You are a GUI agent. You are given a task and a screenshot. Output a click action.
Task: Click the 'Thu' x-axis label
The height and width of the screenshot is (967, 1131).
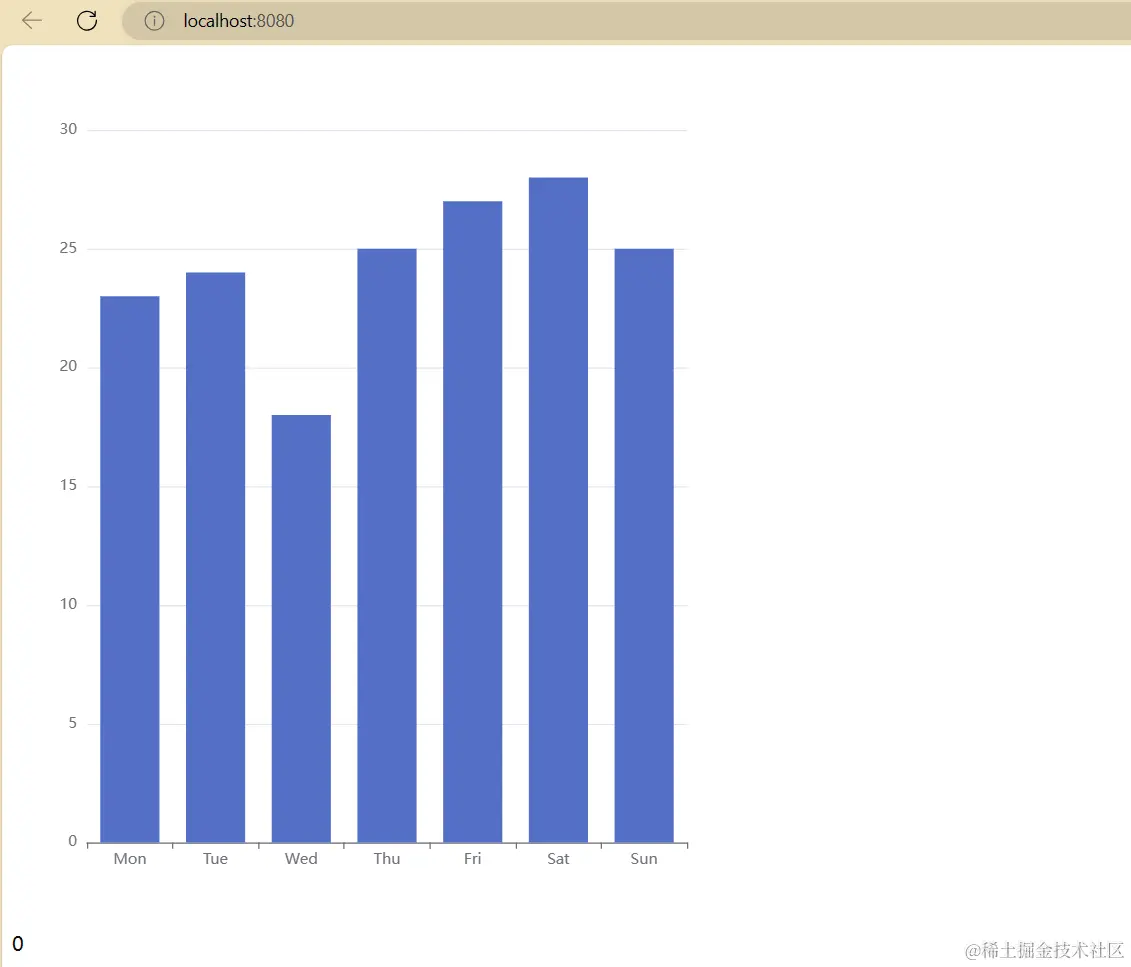click(387, 859)
